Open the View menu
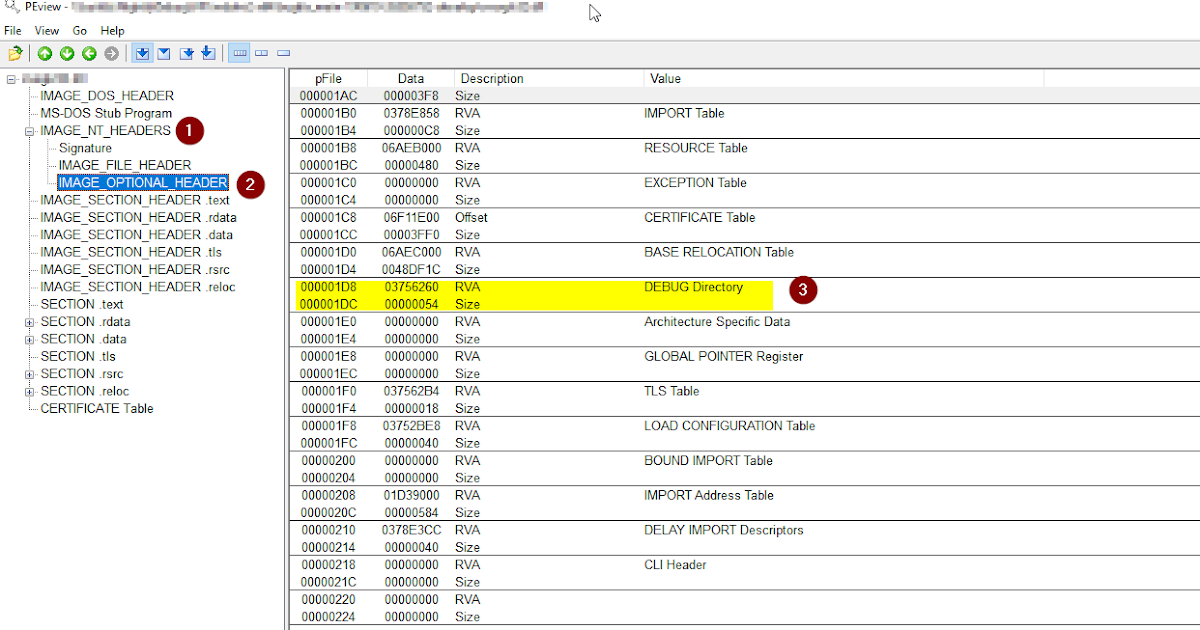1200x630 pixels. click(46, 30)
